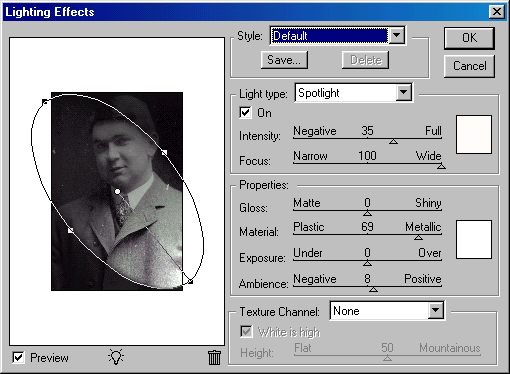Image resolution: width=510 pixels, height=374 pixels.
Task: Click the top-left ellipse handle
Action: 45,102
